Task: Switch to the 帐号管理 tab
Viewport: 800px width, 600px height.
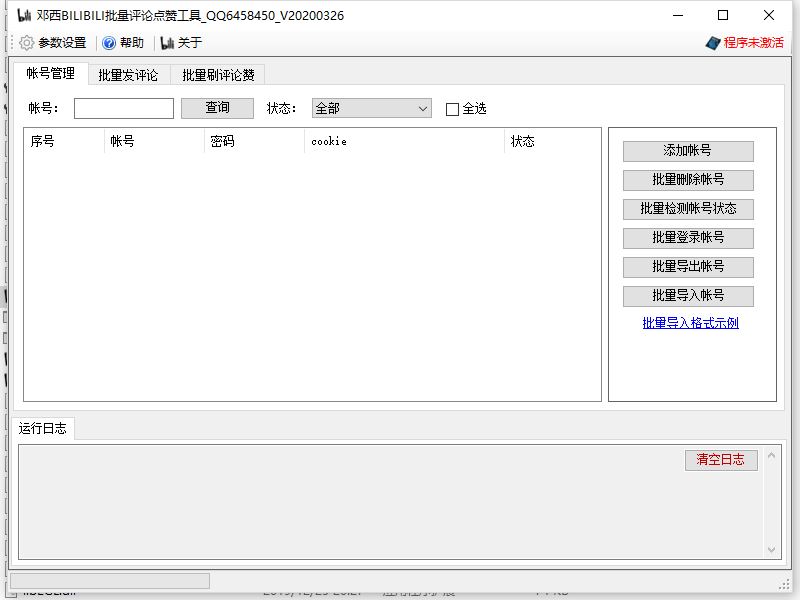Action: point(51,73)
